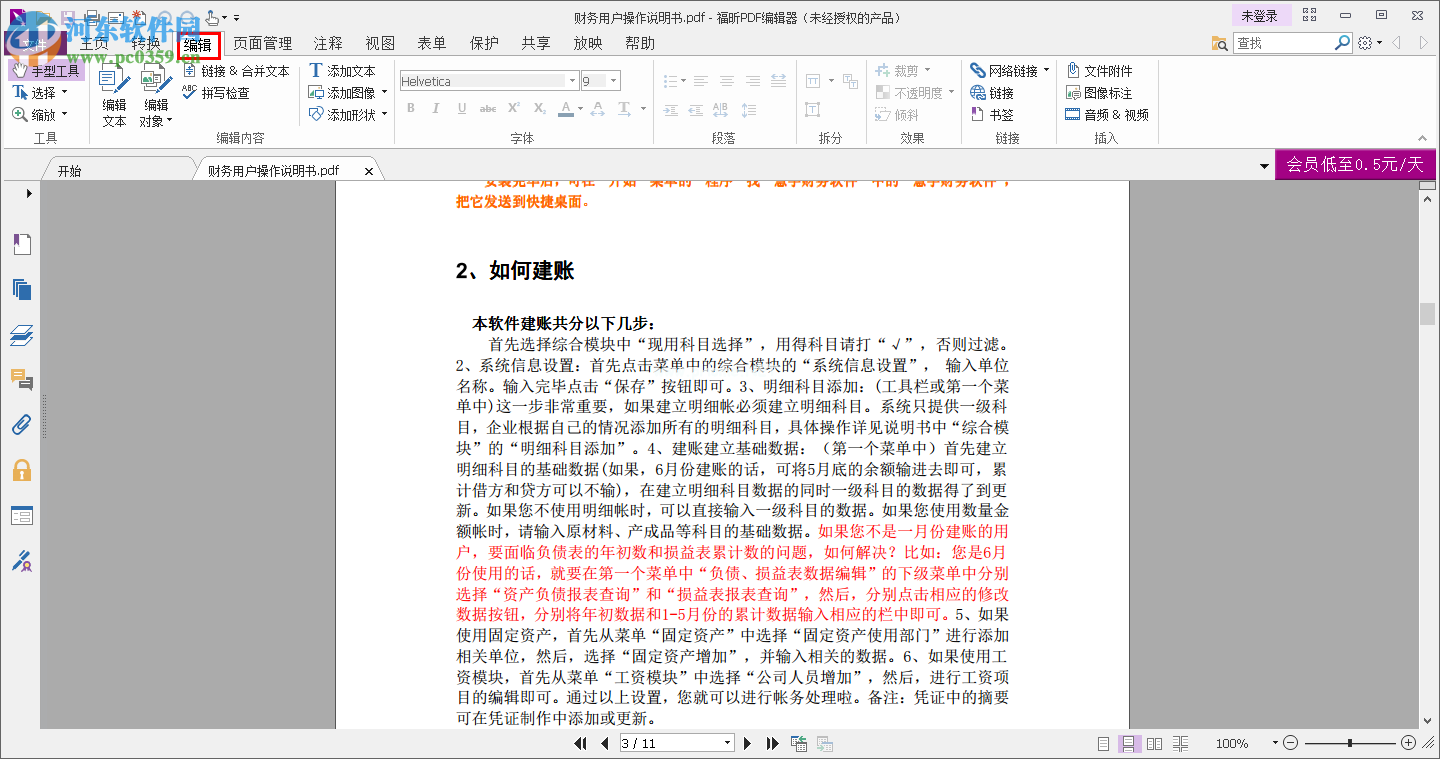Image resolution: width=1440 pixels, height=759 pixels.
Task: Open the page number 3 / 11 dropdown
Action: point(728,743)
